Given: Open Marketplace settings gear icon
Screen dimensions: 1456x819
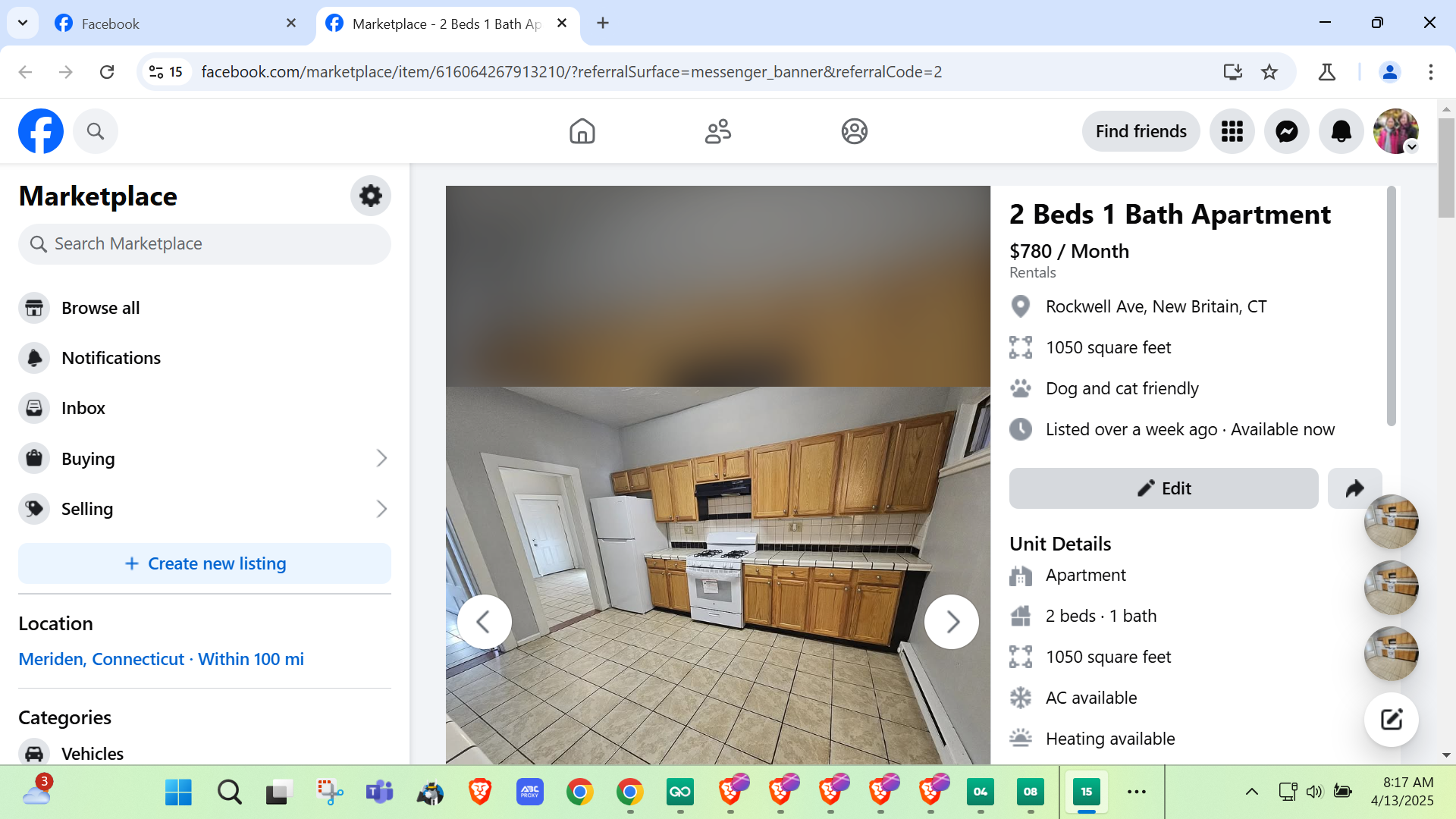Looking at the screenshot, I should [370, 196].
